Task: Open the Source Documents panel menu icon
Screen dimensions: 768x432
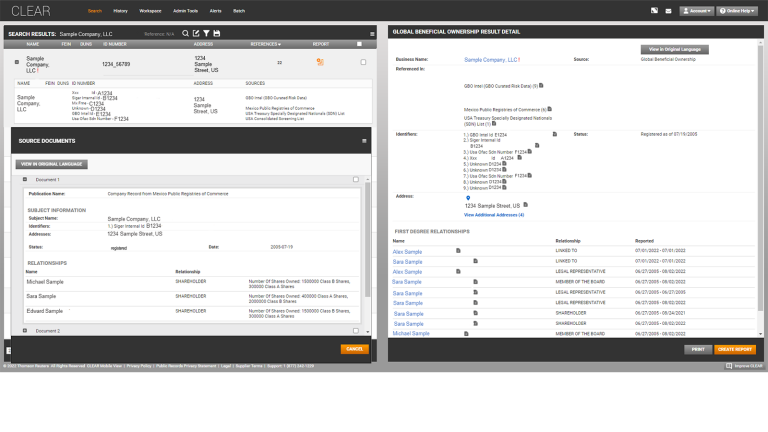Action: [364, 141]
